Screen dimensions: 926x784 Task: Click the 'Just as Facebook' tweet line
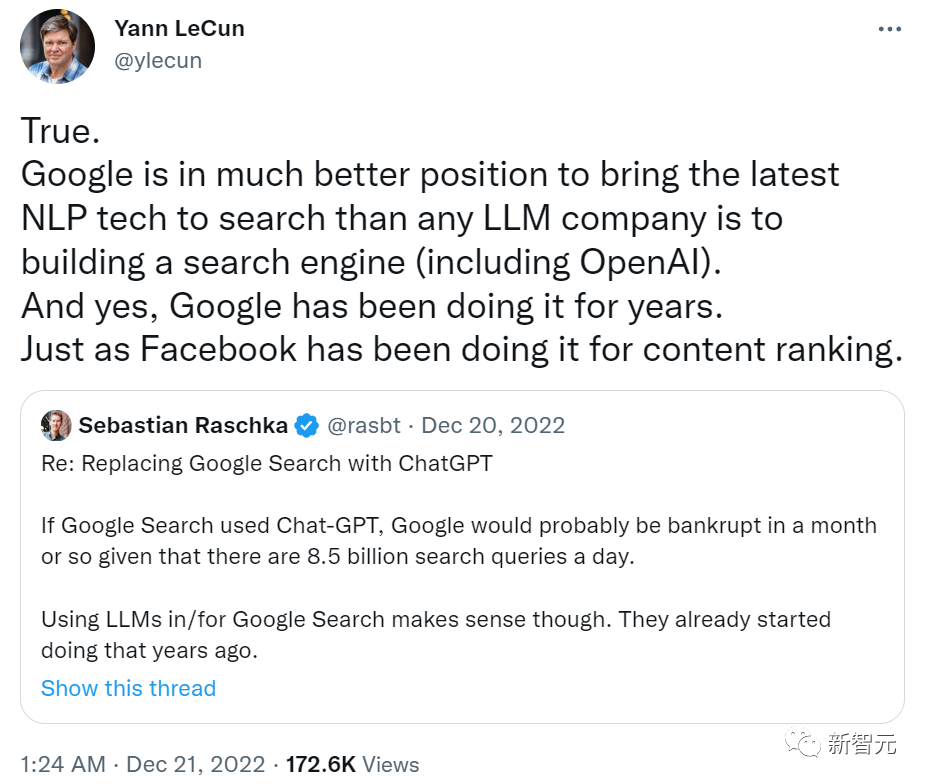click(461, 349)
